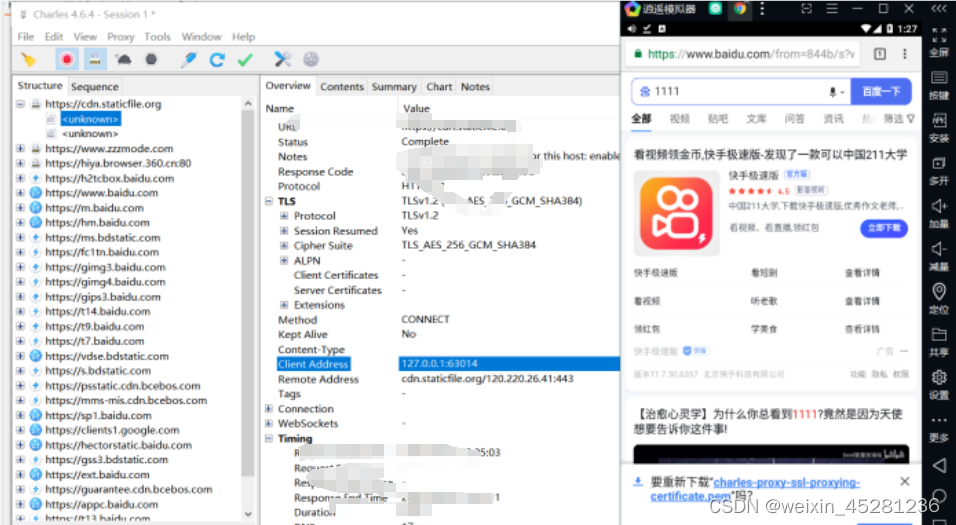Click the emulator 加量 volume up icon
This screenshot has height=525, width=956.
939,206
